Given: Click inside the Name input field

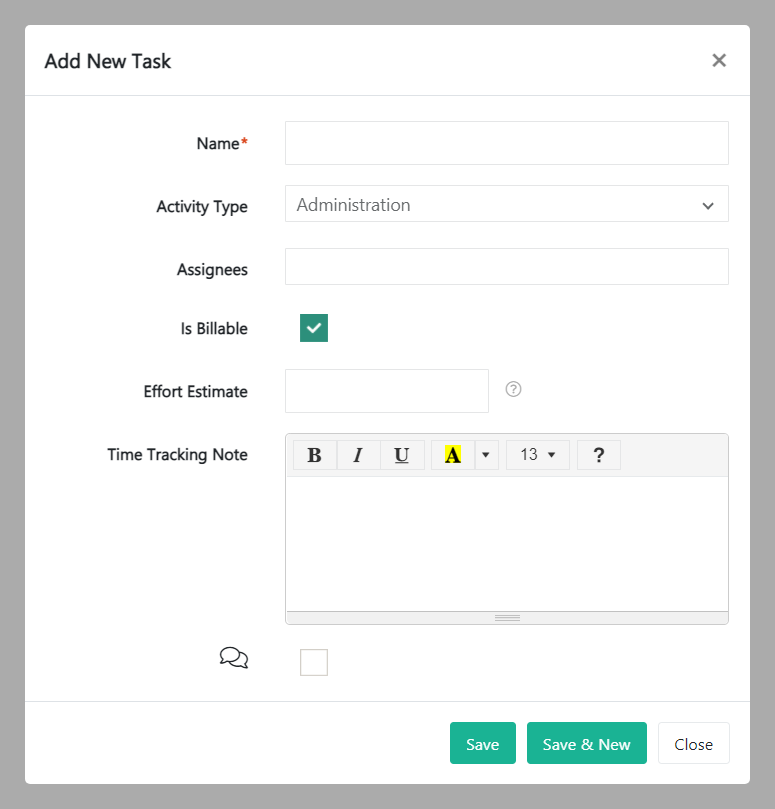Looking at the screenshot, I should coord(506,142).
